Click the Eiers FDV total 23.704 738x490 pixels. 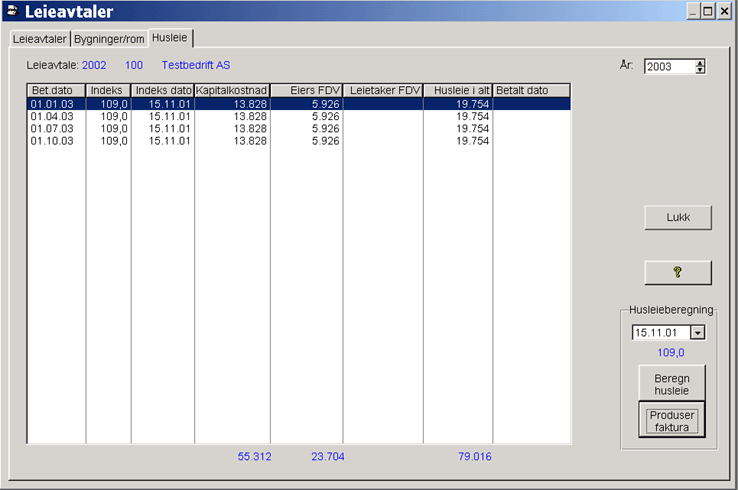328,457
